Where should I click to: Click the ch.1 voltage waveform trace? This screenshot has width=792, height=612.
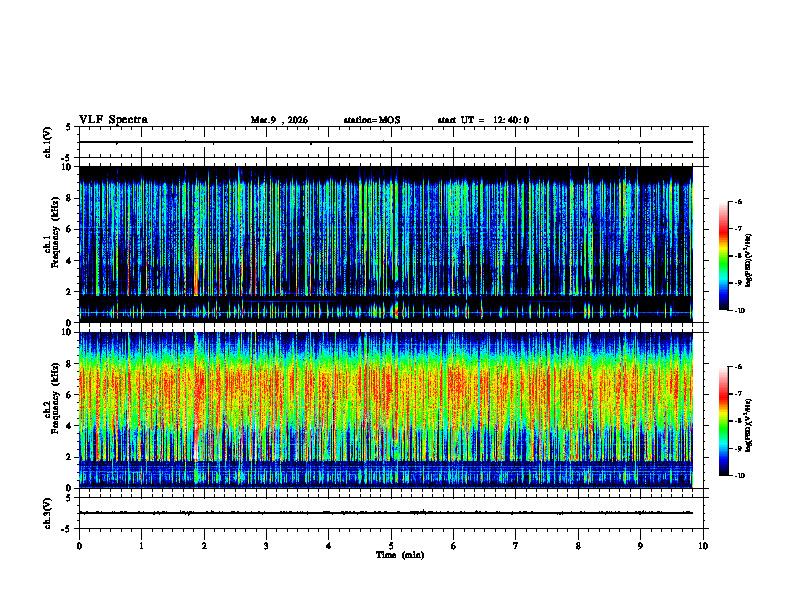click(386, 142)
